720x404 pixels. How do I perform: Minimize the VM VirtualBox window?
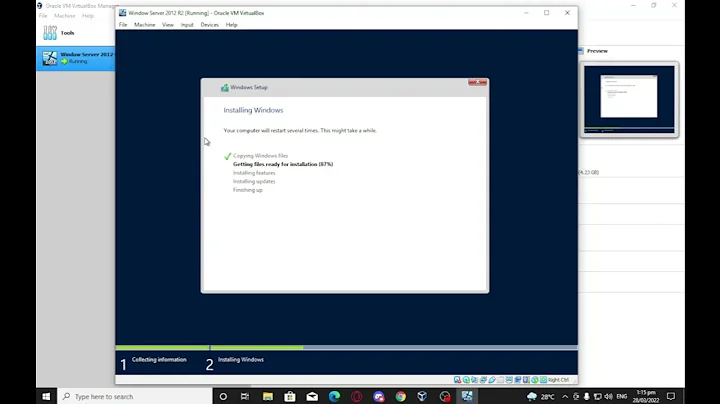(x=526, y=13)
